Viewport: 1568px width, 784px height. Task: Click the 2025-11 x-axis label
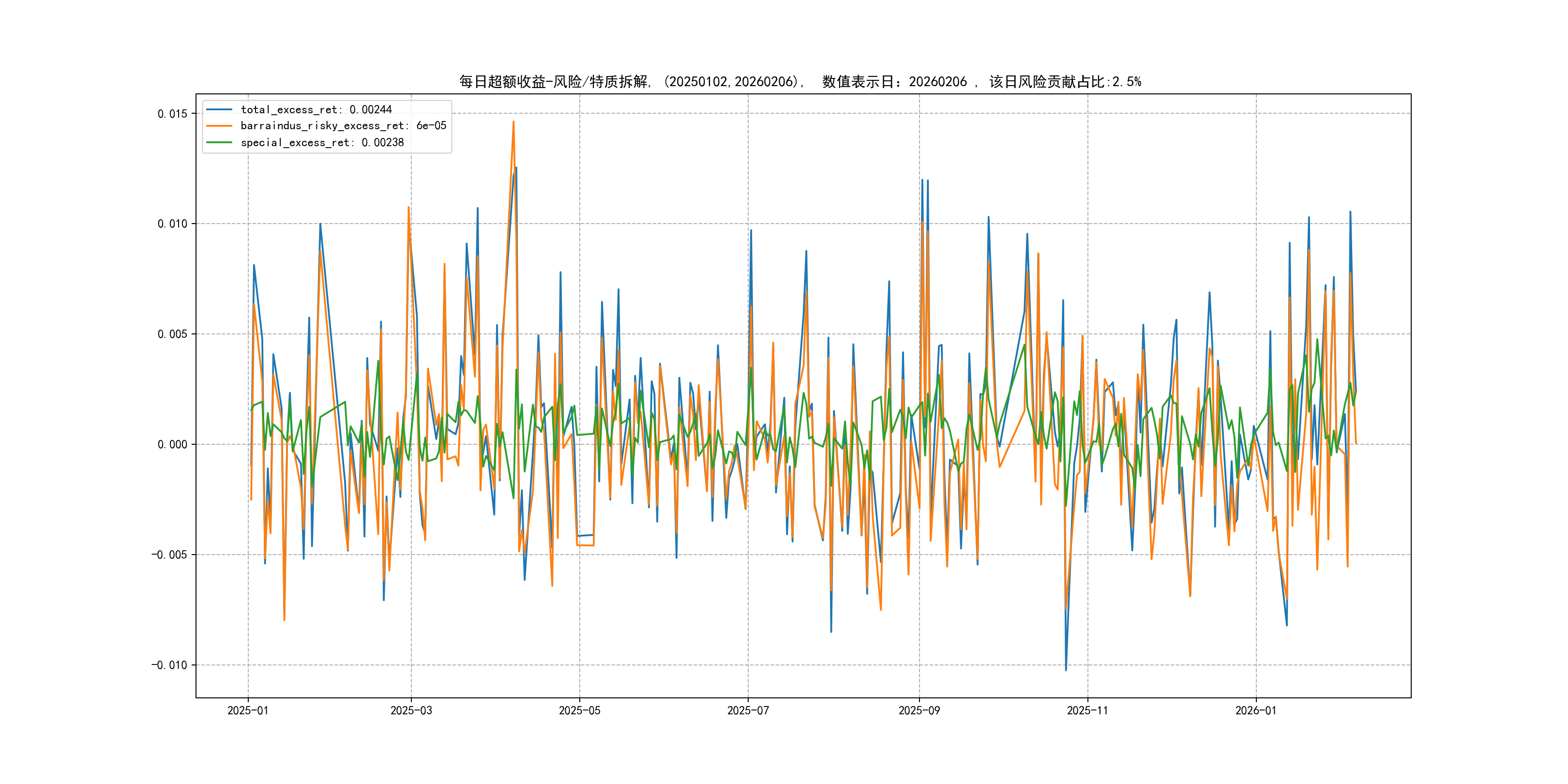(x=1088, y=710)
